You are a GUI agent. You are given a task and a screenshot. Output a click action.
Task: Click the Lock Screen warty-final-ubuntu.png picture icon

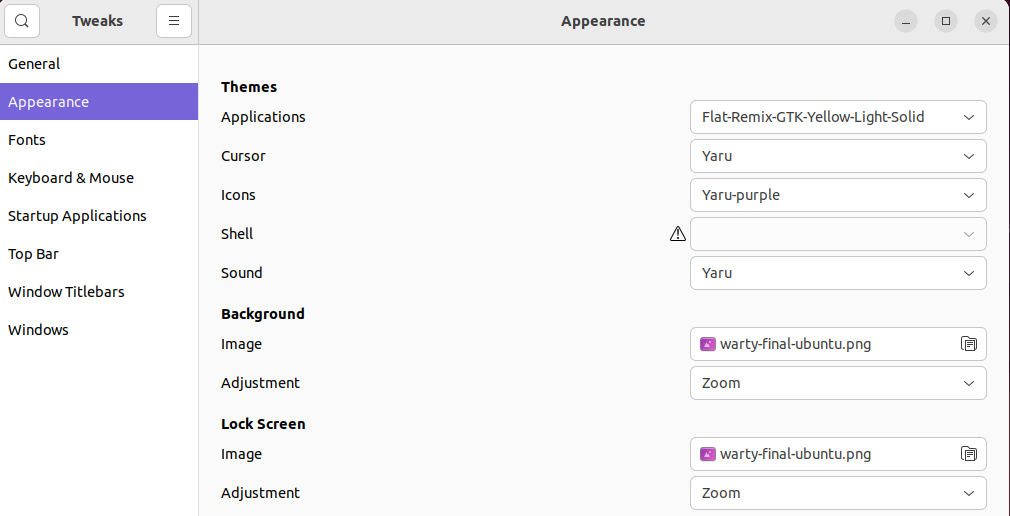(708, 454)
